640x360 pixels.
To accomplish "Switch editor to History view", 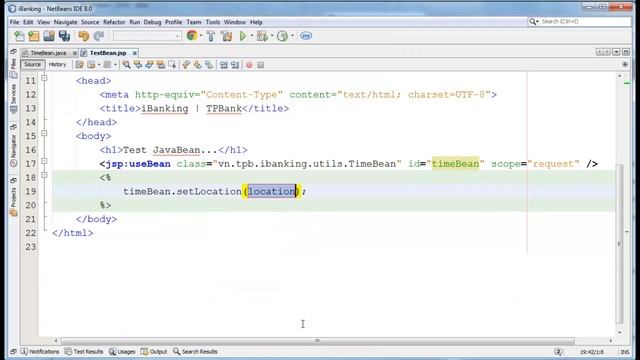I will (x=57, y=64).
